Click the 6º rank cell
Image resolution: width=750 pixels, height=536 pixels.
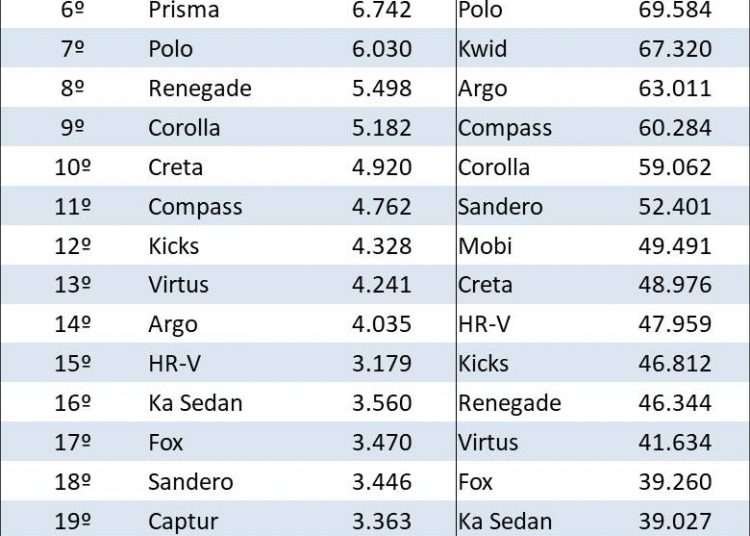(73, 10)
